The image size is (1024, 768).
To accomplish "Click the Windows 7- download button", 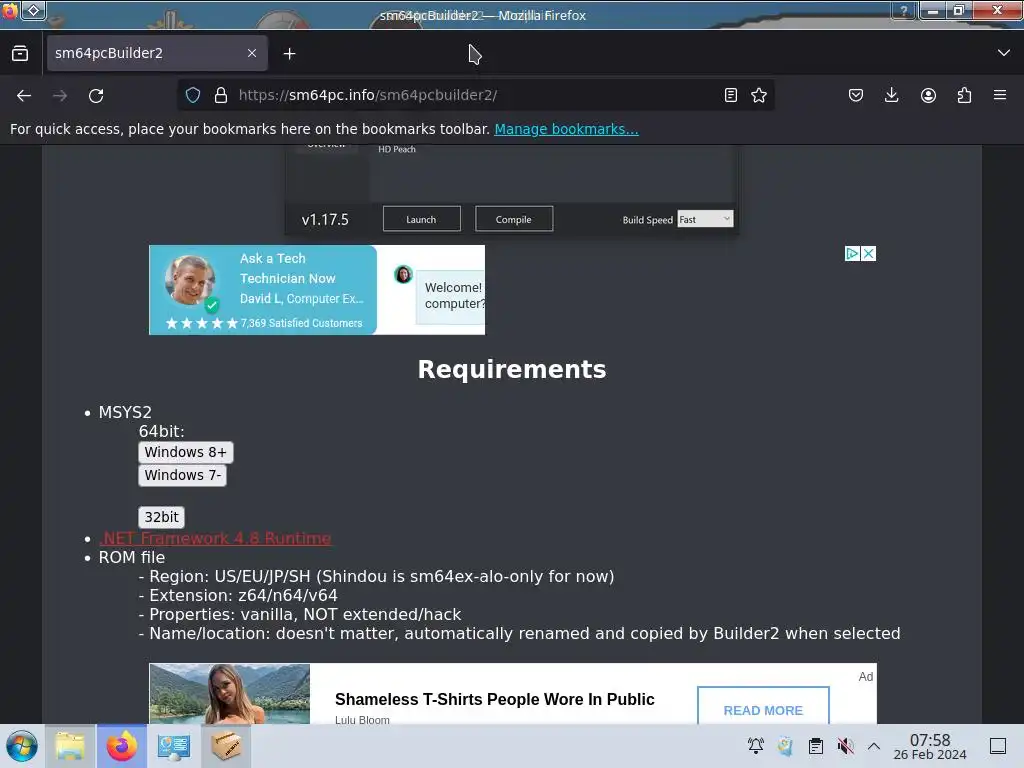I will [182, 475].
